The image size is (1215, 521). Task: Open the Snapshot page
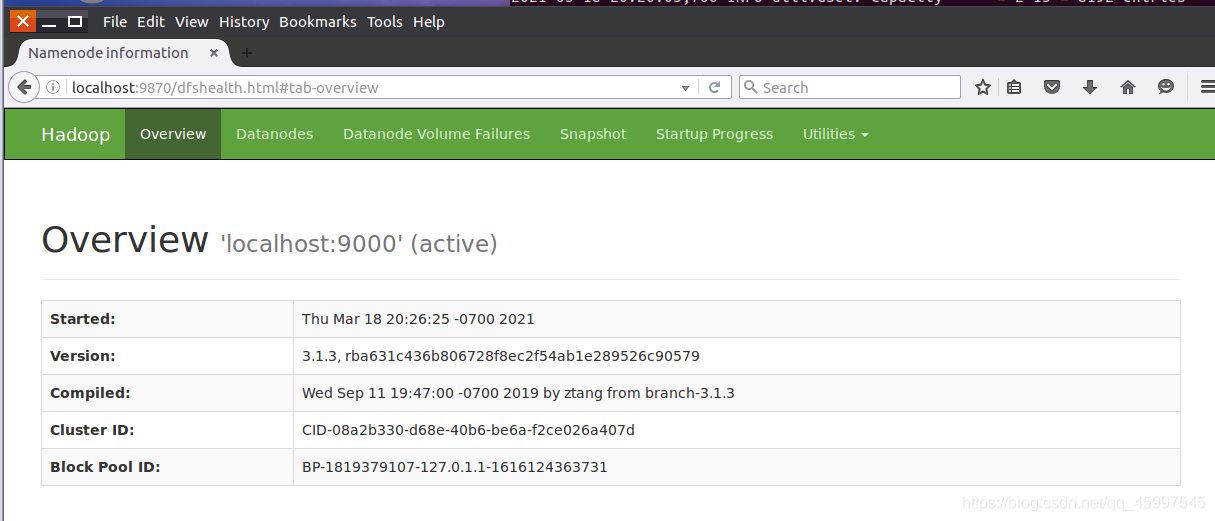click(x=593, y=134)
